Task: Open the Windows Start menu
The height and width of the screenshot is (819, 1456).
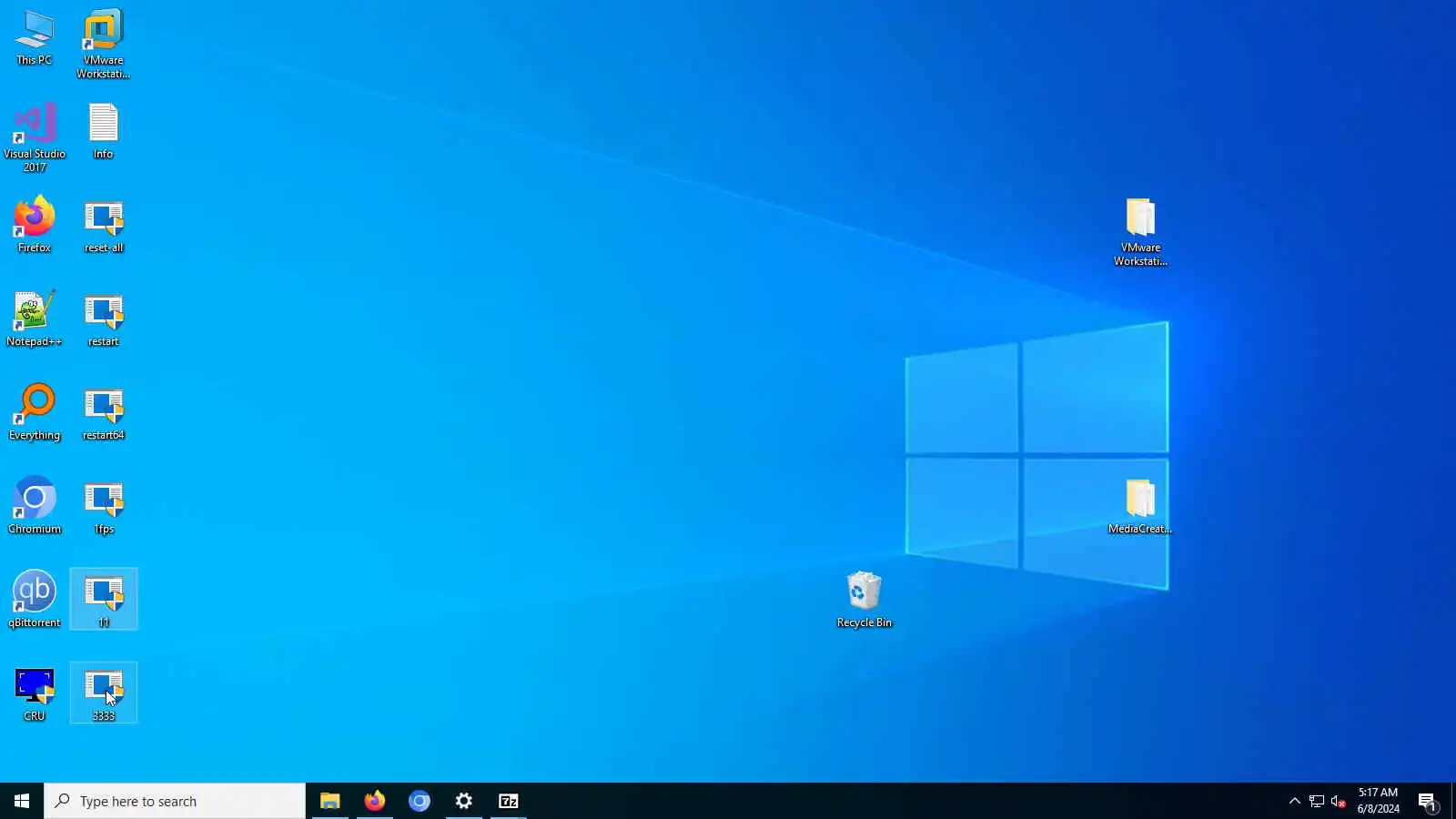Action: pyautogui.click(x=22, y=801)
